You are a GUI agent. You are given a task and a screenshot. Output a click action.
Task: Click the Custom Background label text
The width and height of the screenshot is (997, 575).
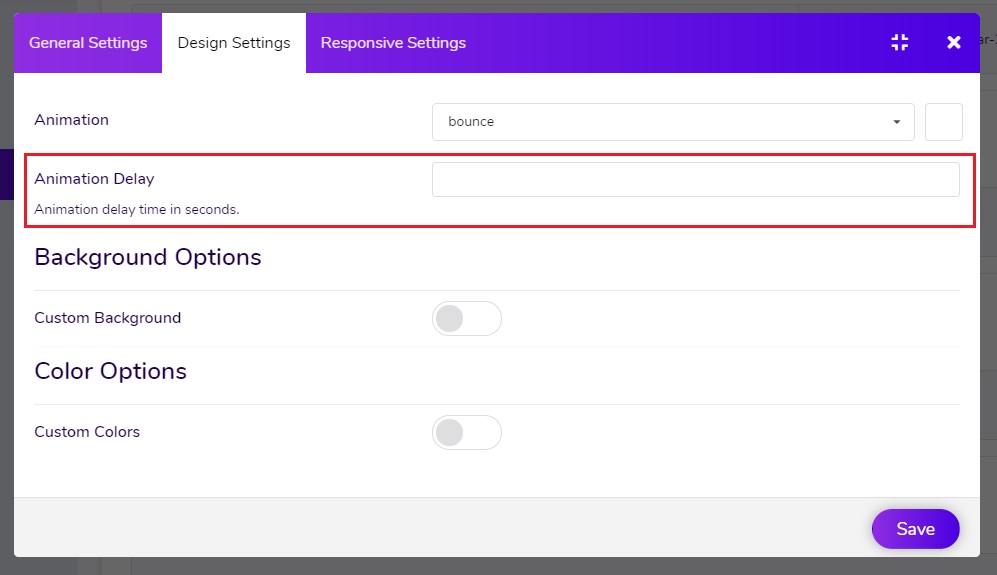[107, 317]
